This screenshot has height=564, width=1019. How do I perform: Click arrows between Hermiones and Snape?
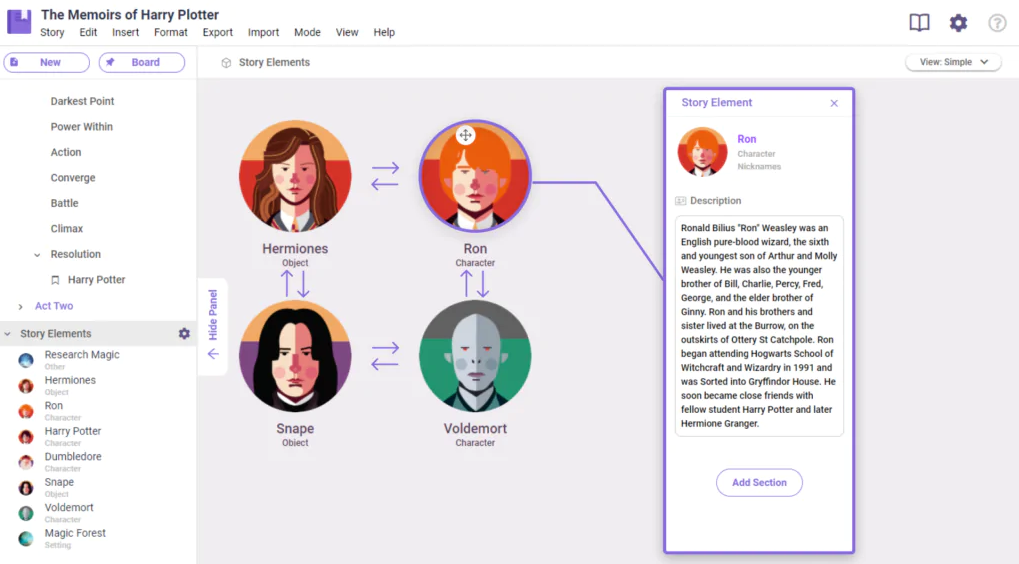point(295,284)
